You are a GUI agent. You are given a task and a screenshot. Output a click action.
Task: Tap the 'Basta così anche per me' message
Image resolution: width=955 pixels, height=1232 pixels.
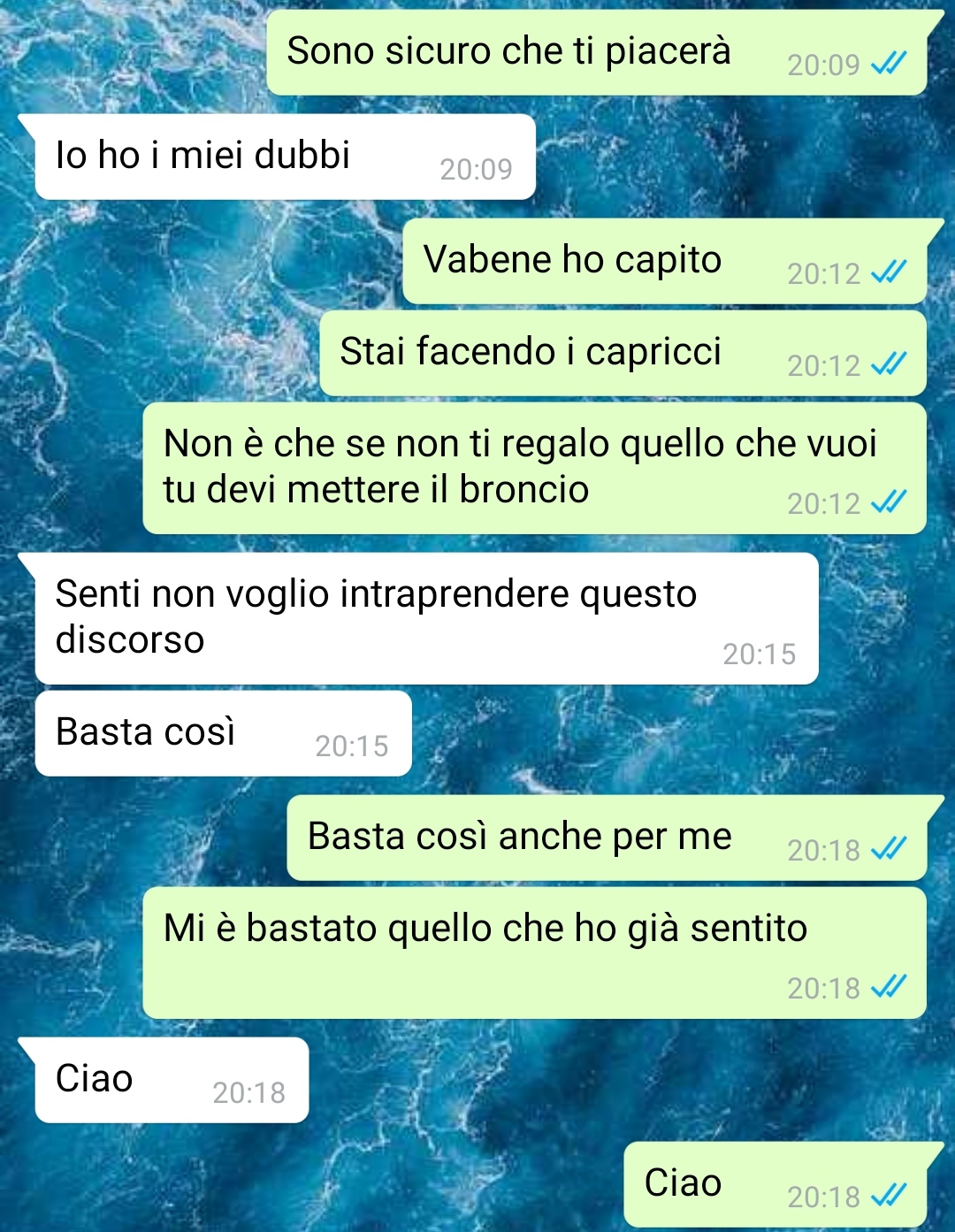tap(607, 838)
